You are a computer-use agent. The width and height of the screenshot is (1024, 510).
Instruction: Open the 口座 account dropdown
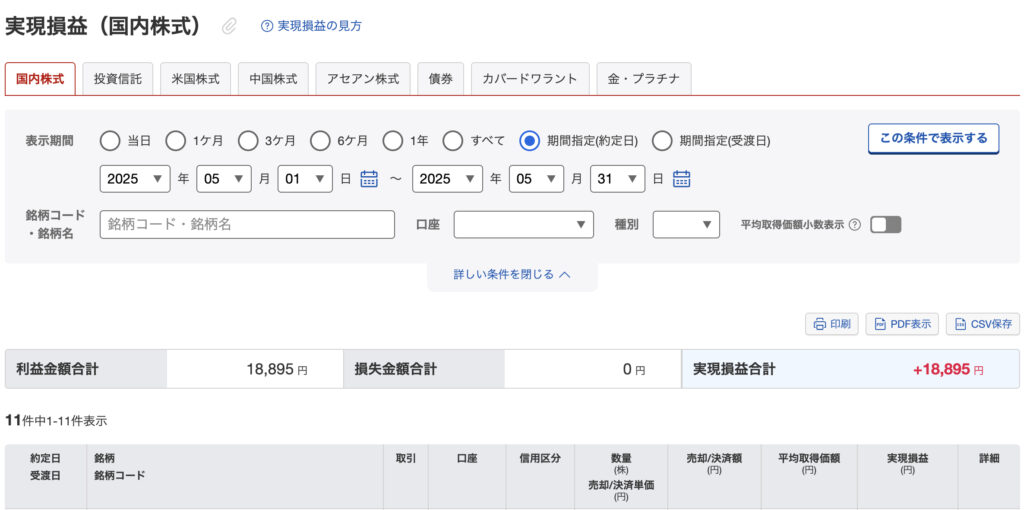[x=524, y=225]
